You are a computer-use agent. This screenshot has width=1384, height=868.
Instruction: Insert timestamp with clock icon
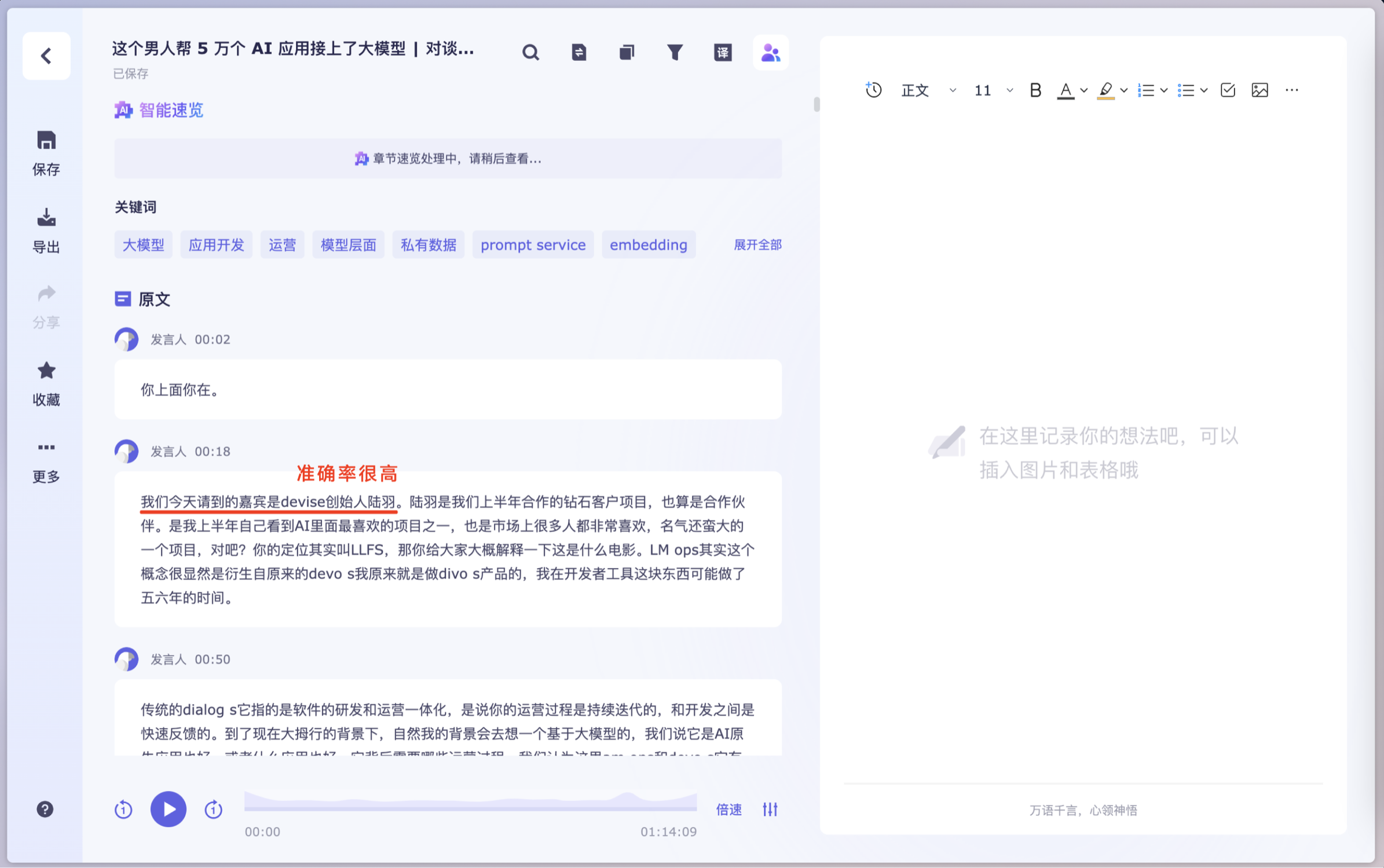873,90
